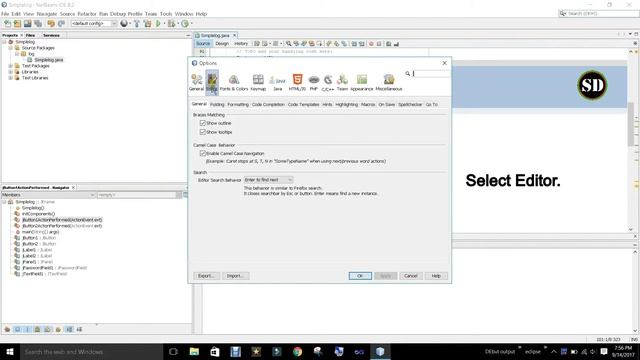
Task: Click Windows taskbar search box
Action: coord(92,351)
